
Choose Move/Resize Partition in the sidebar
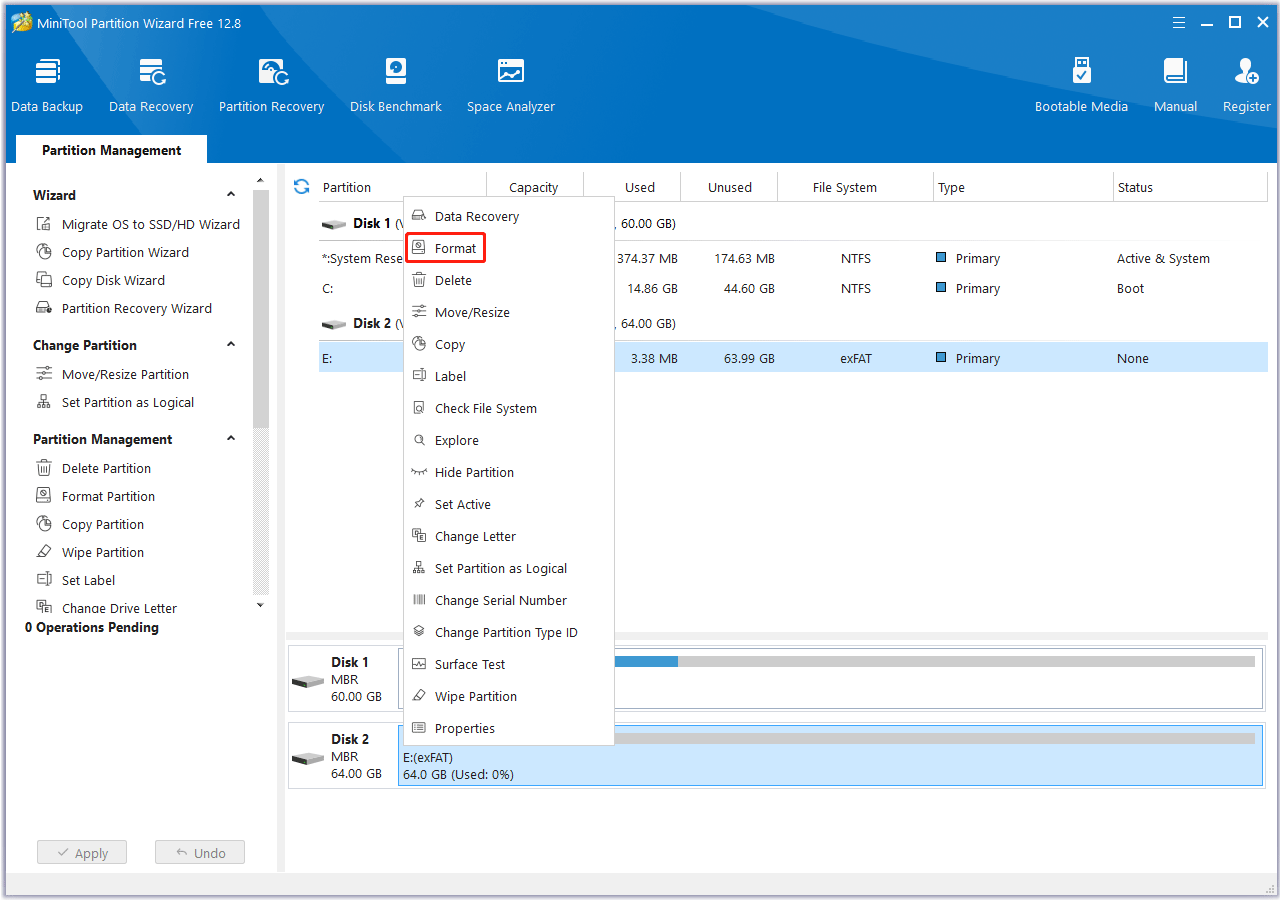[112, 374]
